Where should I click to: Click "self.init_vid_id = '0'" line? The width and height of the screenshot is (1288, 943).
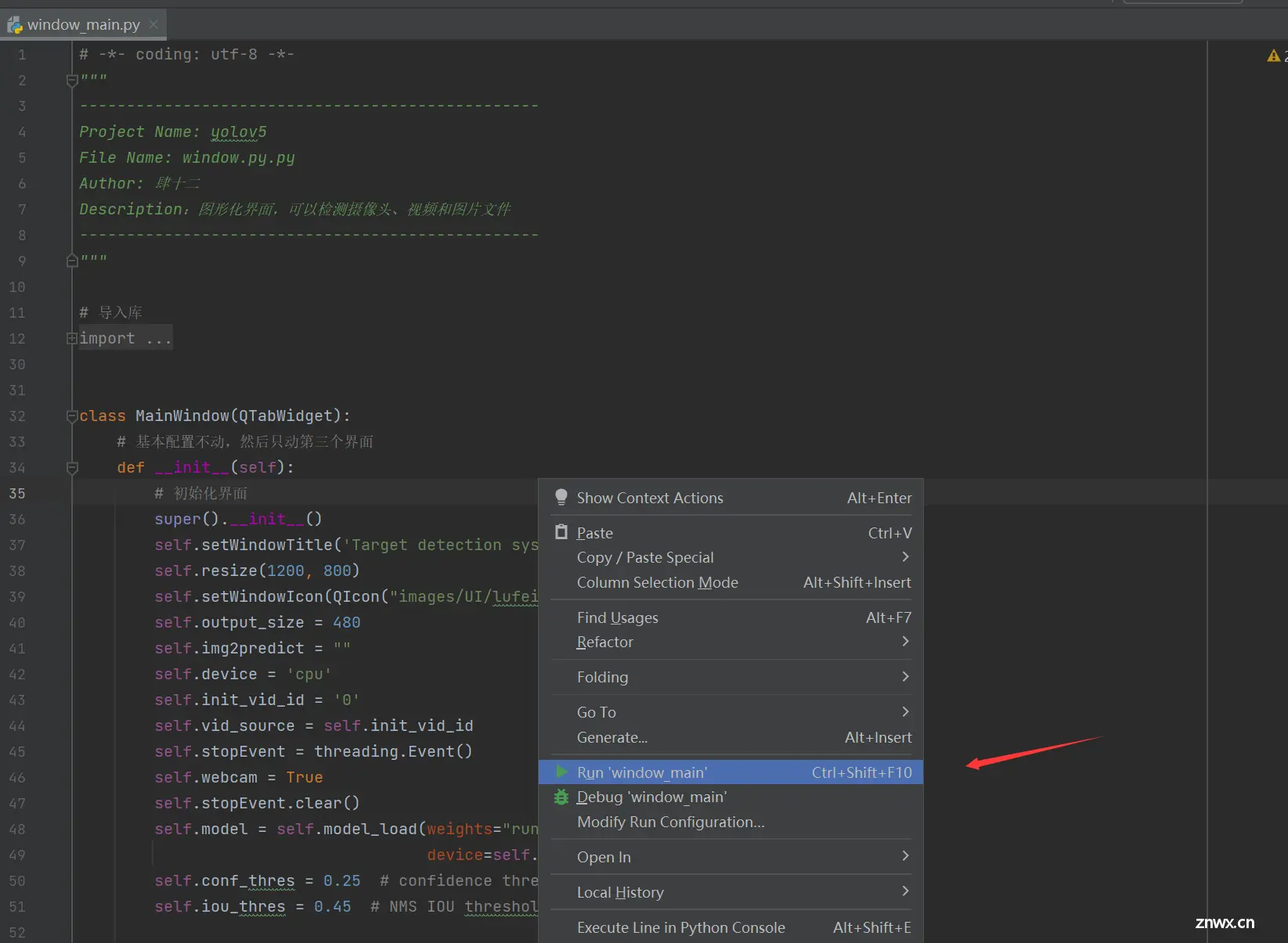click(257, 700)
